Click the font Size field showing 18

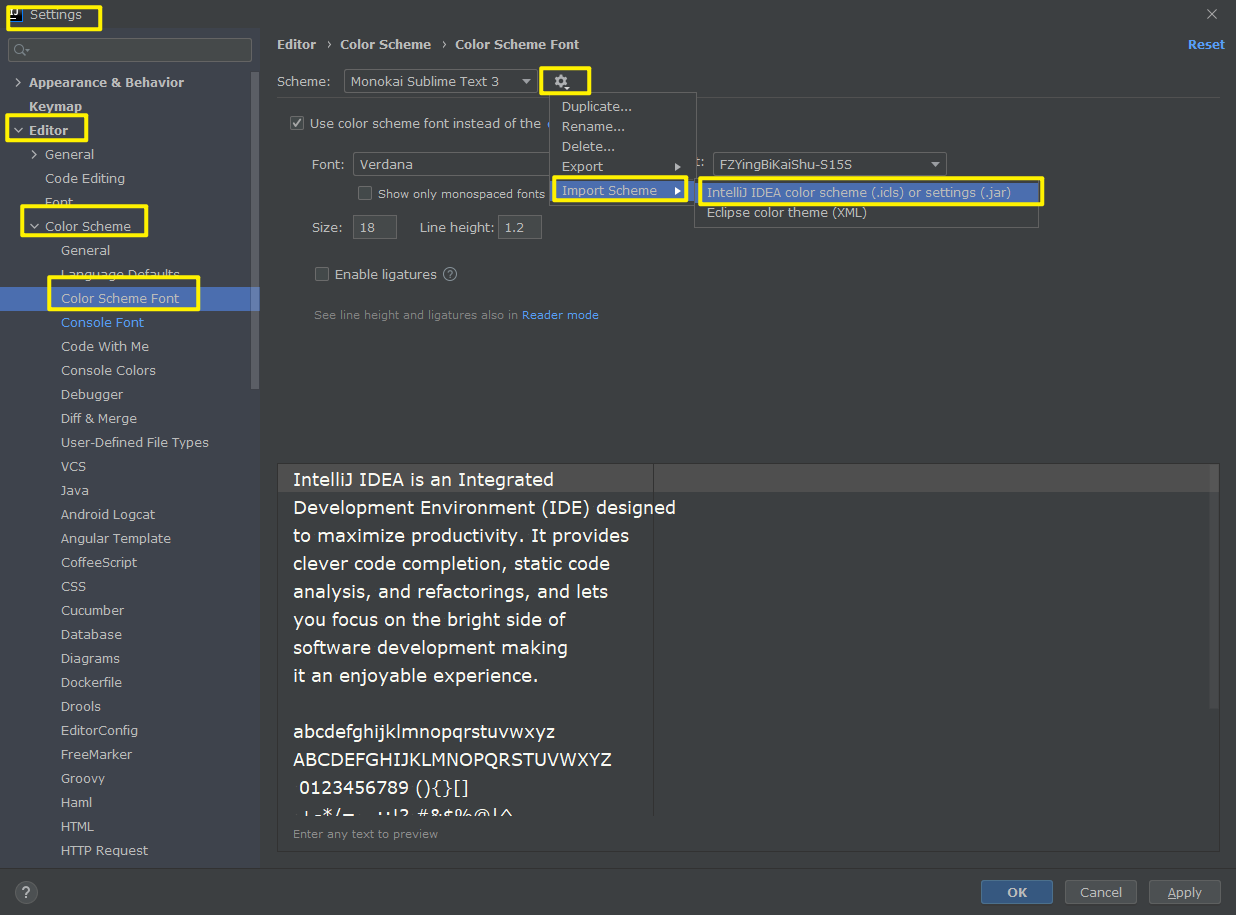[375, 227]
